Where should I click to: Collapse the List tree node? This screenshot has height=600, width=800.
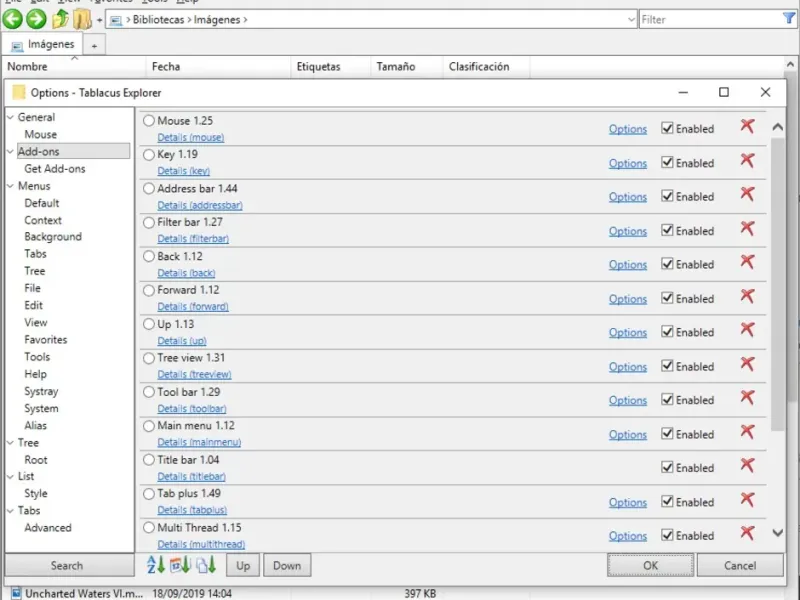tap(10, 477)
